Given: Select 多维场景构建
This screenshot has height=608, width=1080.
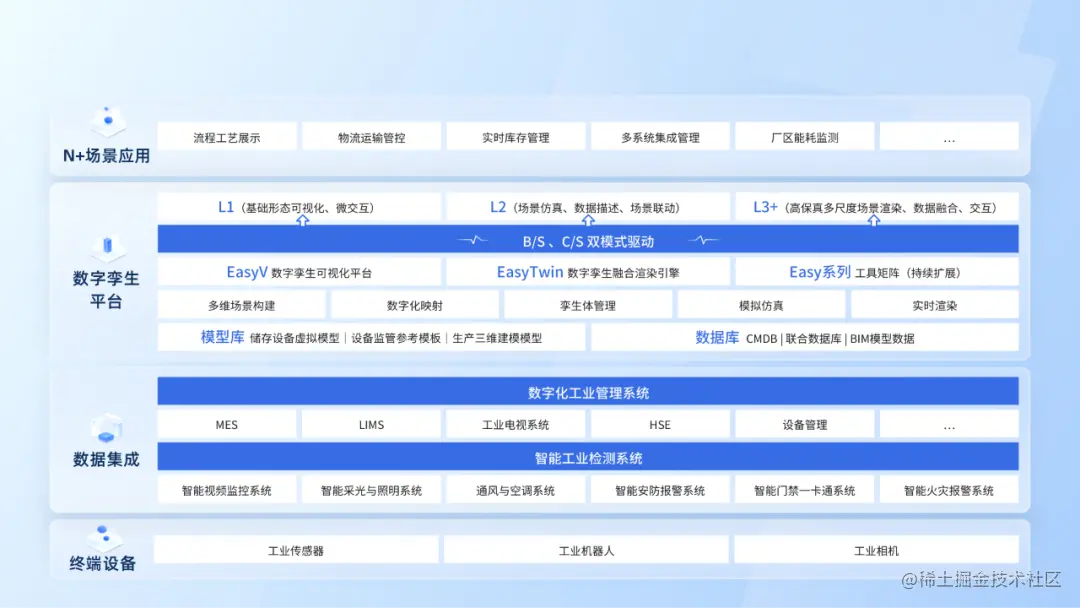Looking at the screenshot, I should (x=241, y=305).
